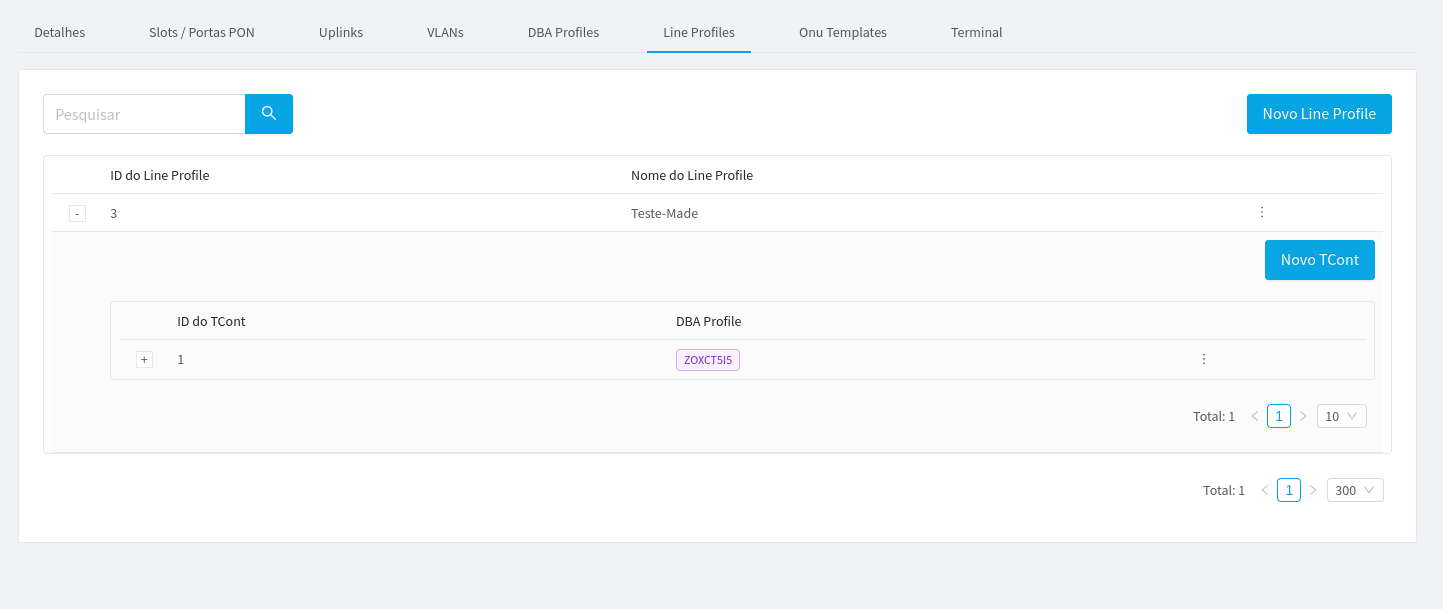
Task: Click the previous page arrow in TCont pagination
Action: point(1255,415)
